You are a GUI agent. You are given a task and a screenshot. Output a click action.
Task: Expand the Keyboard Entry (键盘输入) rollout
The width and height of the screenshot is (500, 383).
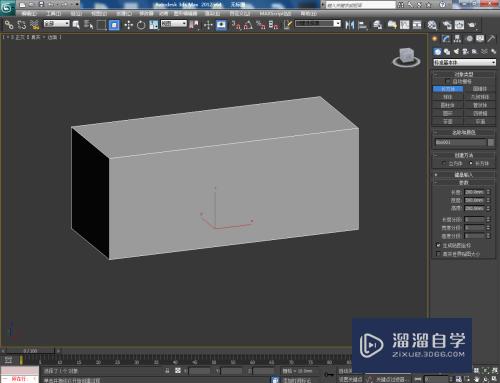click(464, 175)
